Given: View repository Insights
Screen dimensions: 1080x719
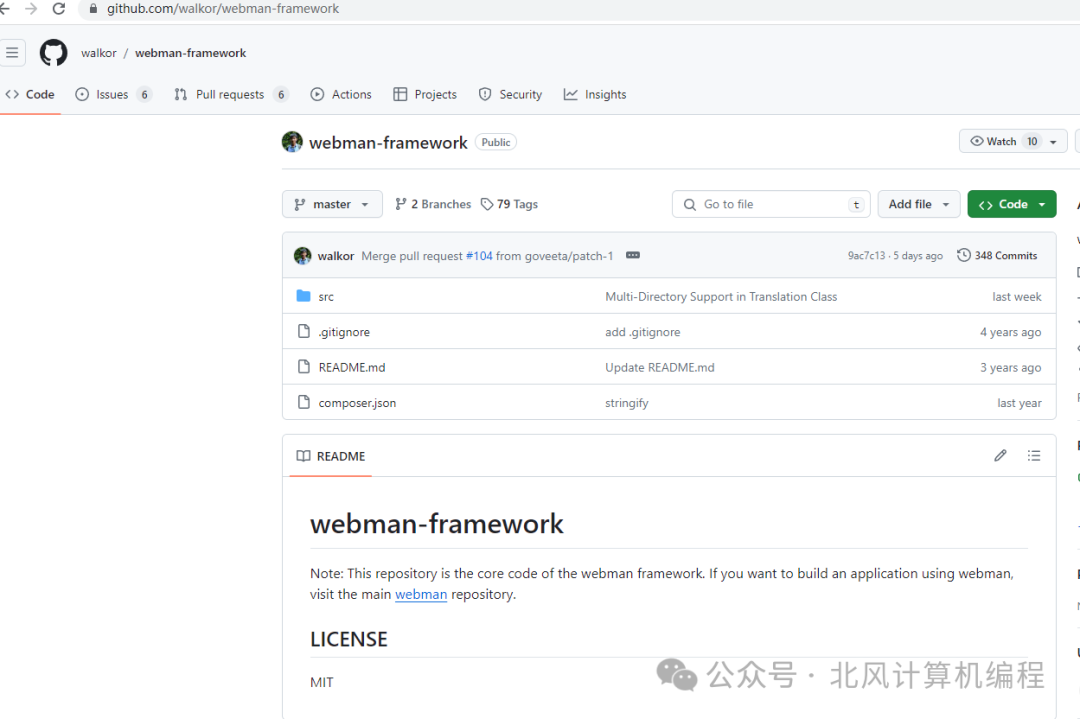Looking at the screenshot, I should pyautogui.click(x=595, y=94).
